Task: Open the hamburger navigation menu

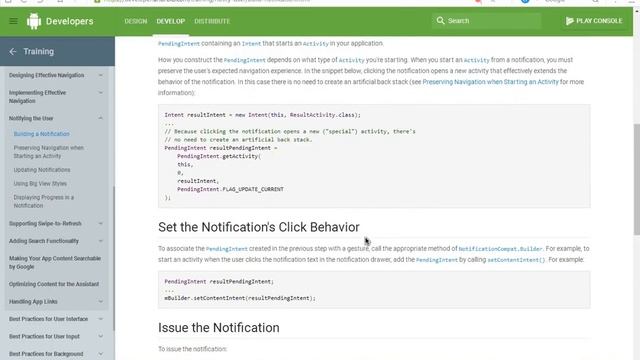Action: pyautogui.click(x=13, y=21)
